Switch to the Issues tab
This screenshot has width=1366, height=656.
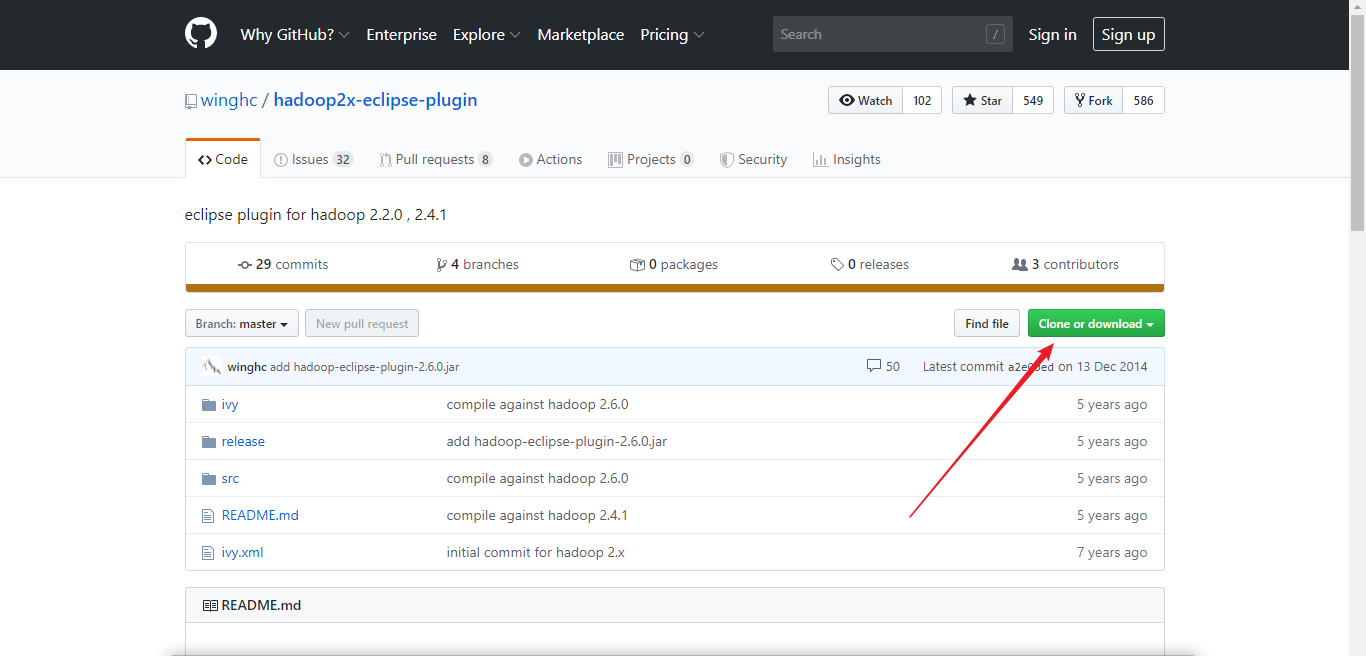(314, 159)
